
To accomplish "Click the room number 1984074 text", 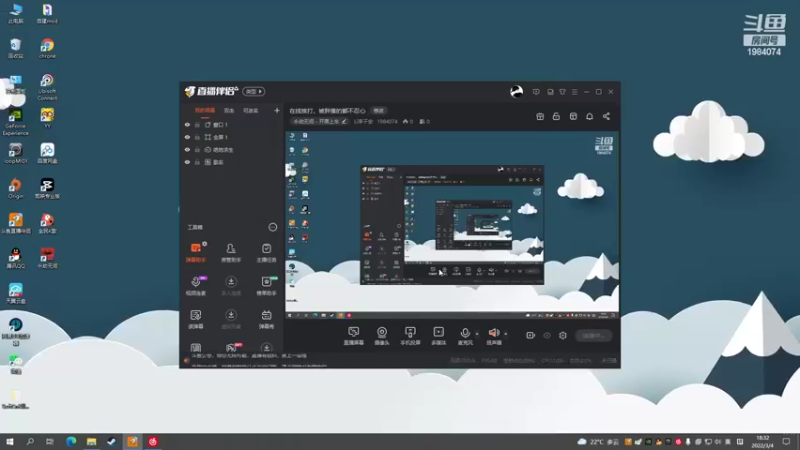I will [x=387, y=121].
